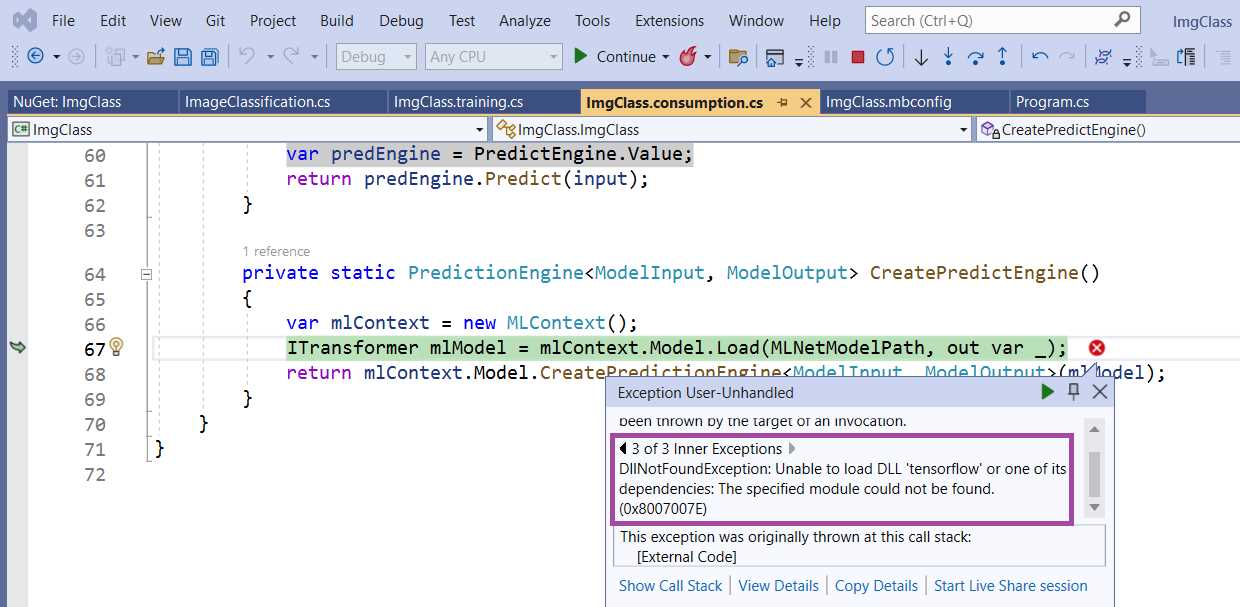Pin the Exception User-Unhandled popup

[x=1072, y=392]
